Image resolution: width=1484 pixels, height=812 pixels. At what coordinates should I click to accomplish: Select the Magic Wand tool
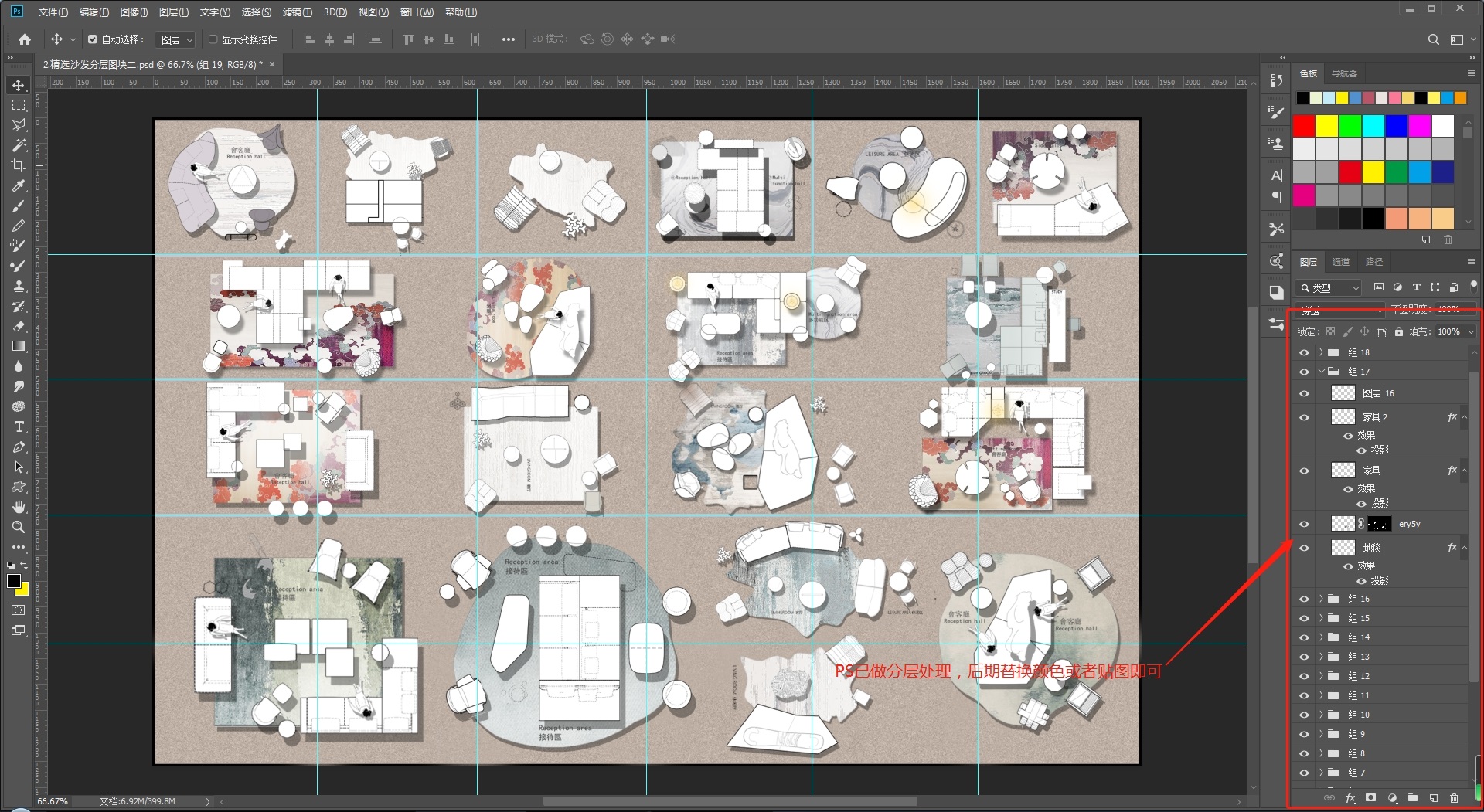point(19,145)
